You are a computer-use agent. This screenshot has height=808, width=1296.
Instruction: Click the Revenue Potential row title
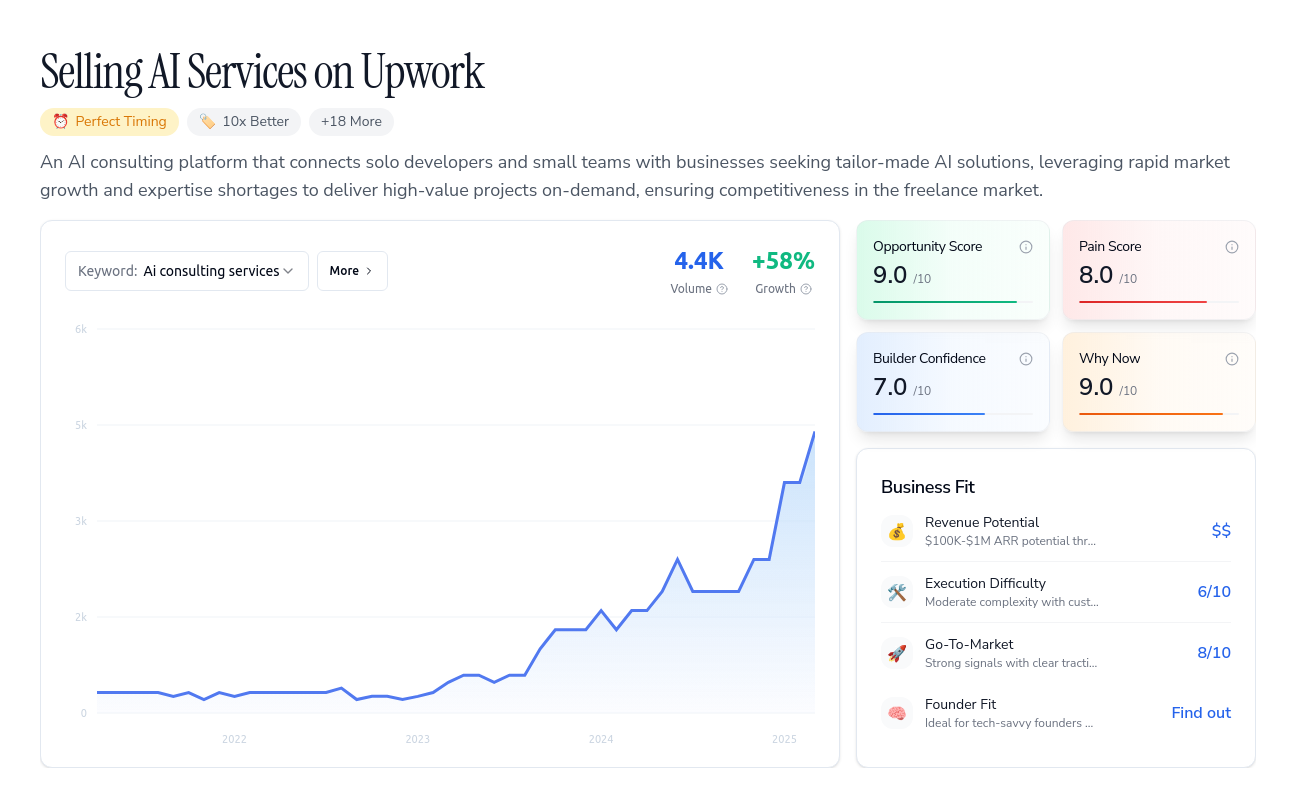982,522
